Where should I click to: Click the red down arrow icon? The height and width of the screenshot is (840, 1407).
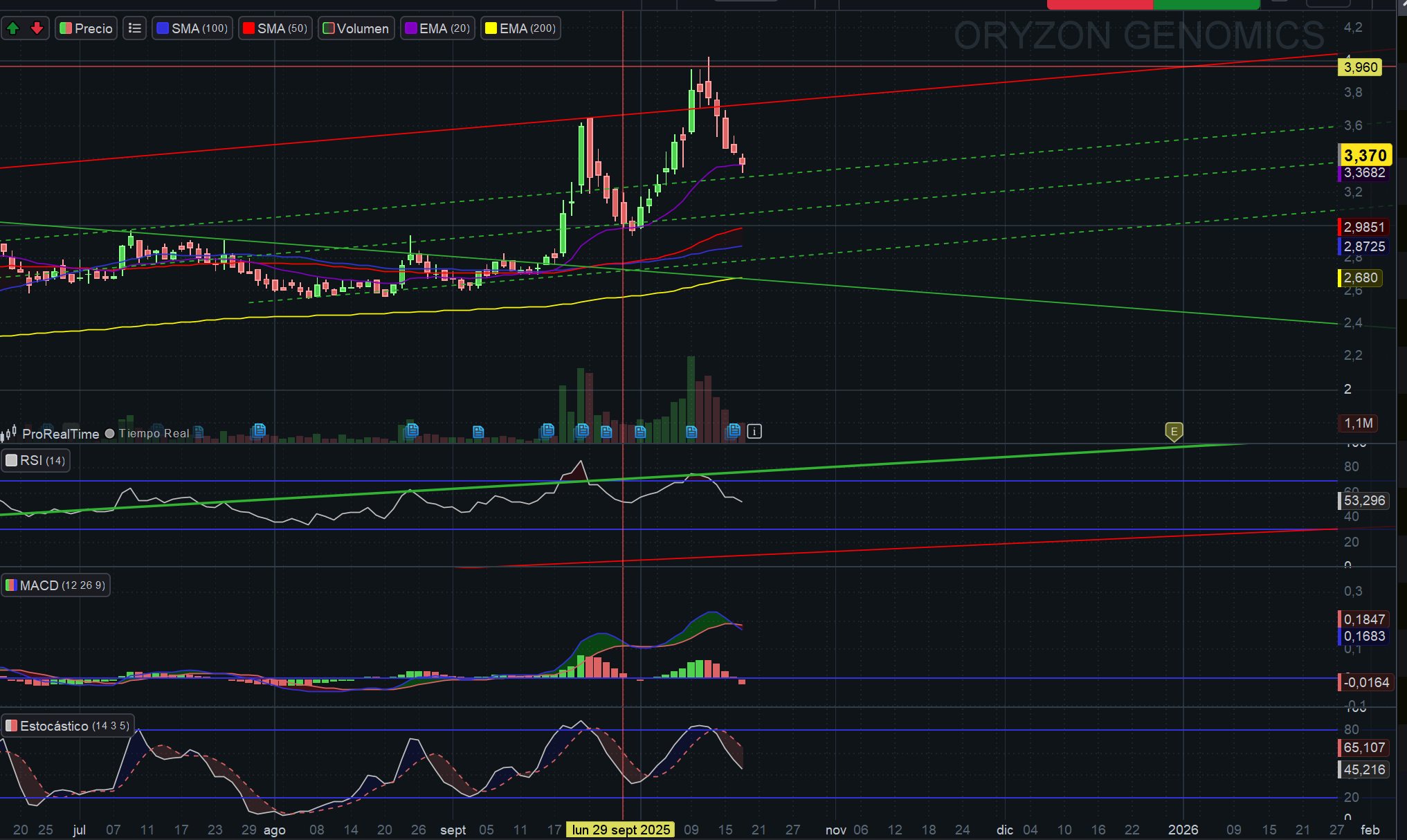coord(37,28)
